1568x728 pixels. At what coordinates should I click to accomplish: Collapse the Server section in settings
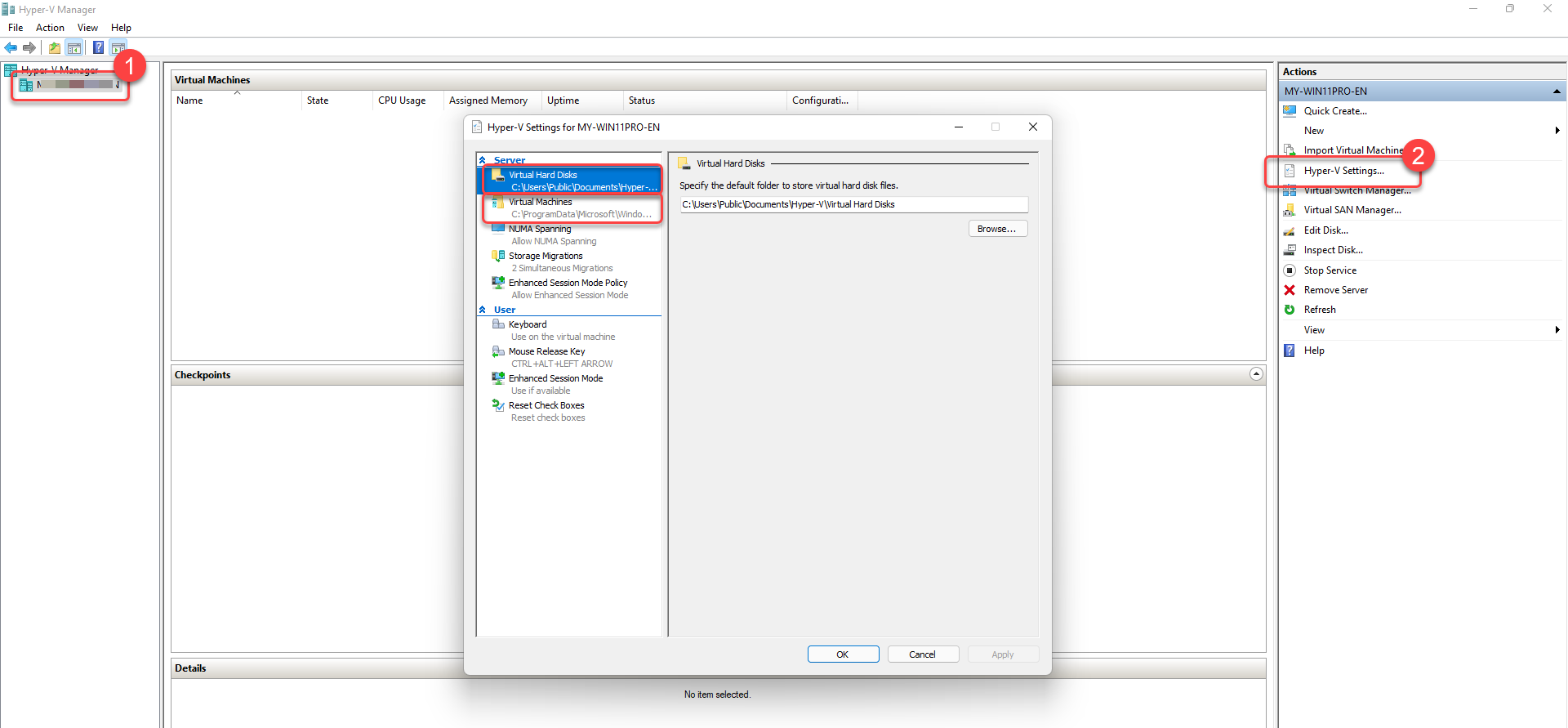click(x=483, y=160)
